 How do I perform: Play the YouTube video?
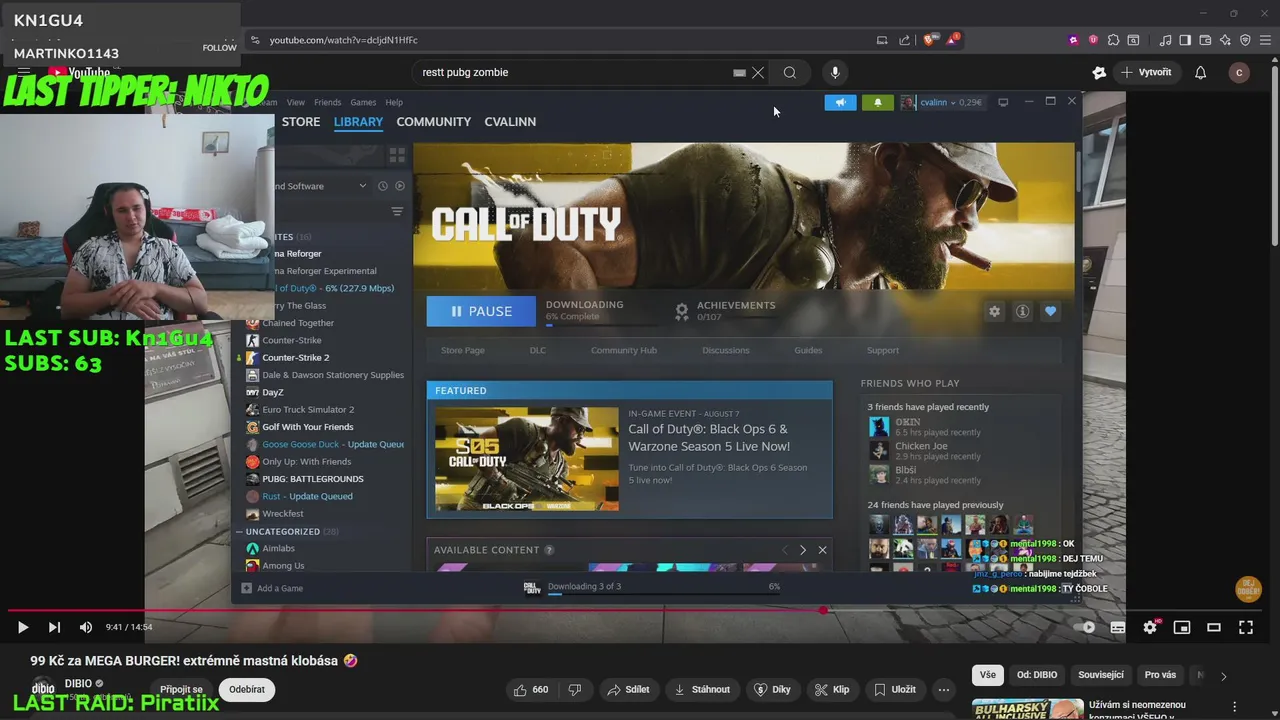tap(23, 627)
